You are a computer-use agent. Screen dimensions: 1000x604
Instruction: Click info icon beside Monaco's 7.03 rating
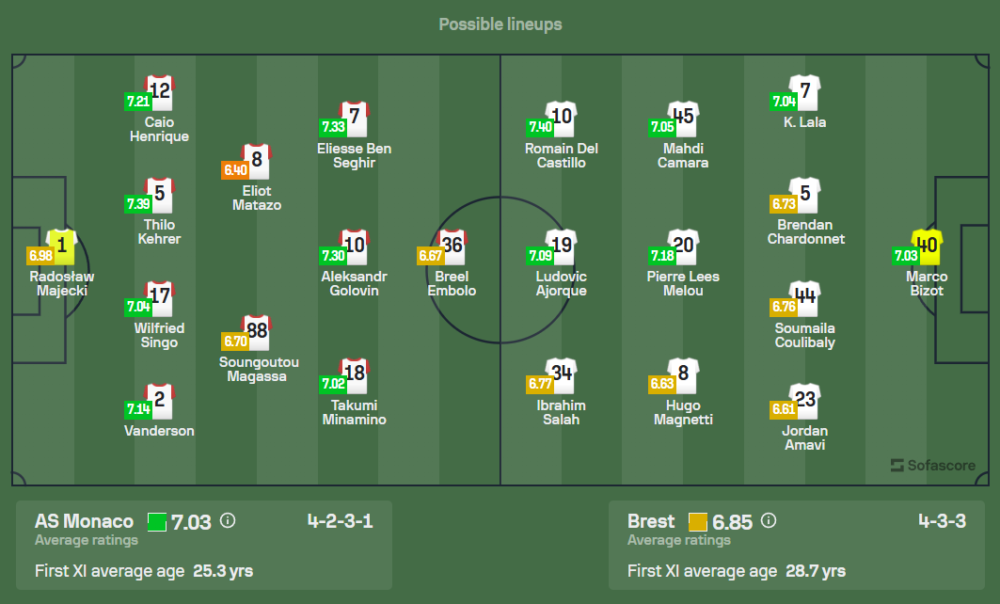coord(227,521)
